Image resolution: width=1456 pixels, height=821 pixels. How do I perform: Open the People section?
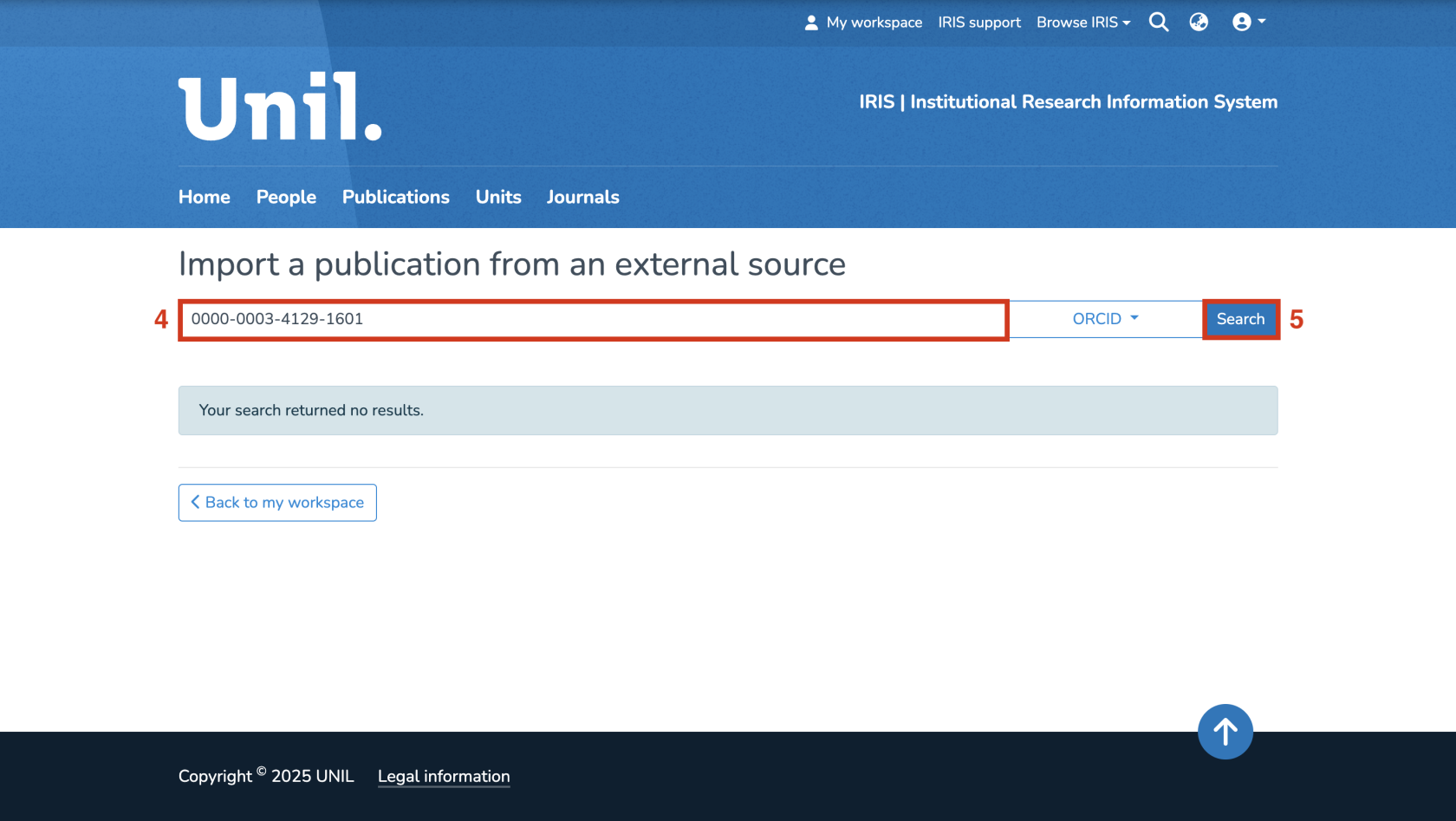pos(286,197)
